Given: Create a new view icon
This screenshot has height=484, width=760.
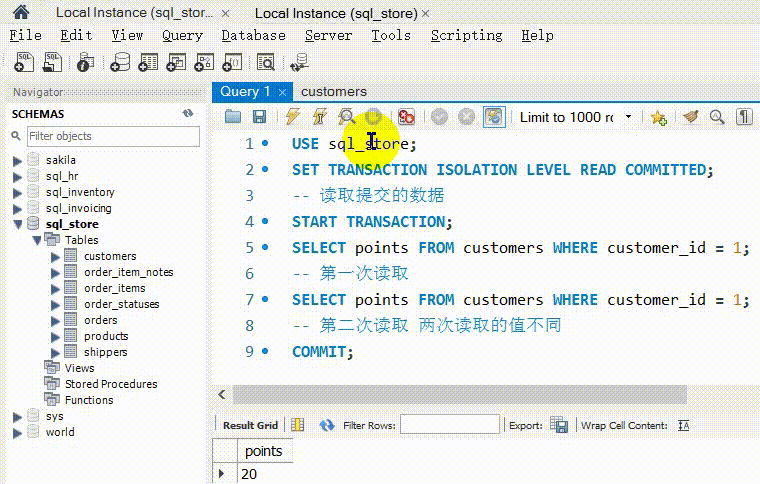Looking at the screenshot, I should click(x=176, y=62).
